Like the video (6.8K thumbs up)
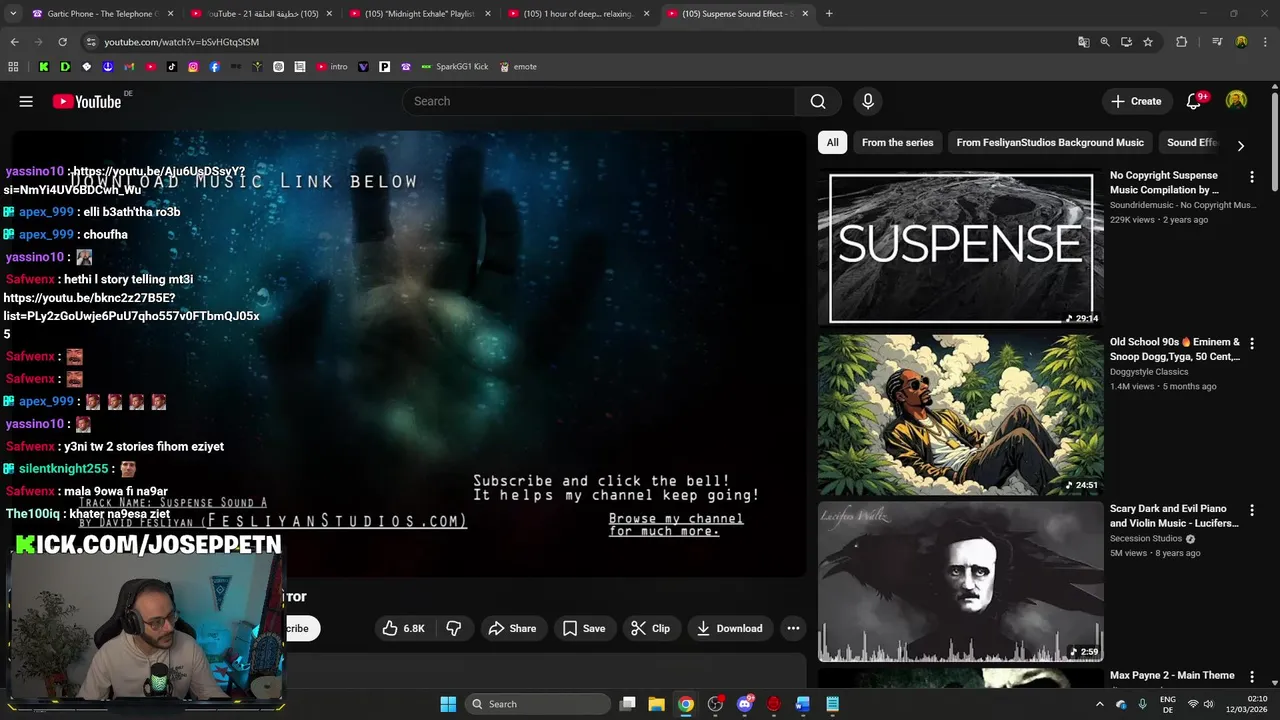1280x720 pixels. point(404,628)
